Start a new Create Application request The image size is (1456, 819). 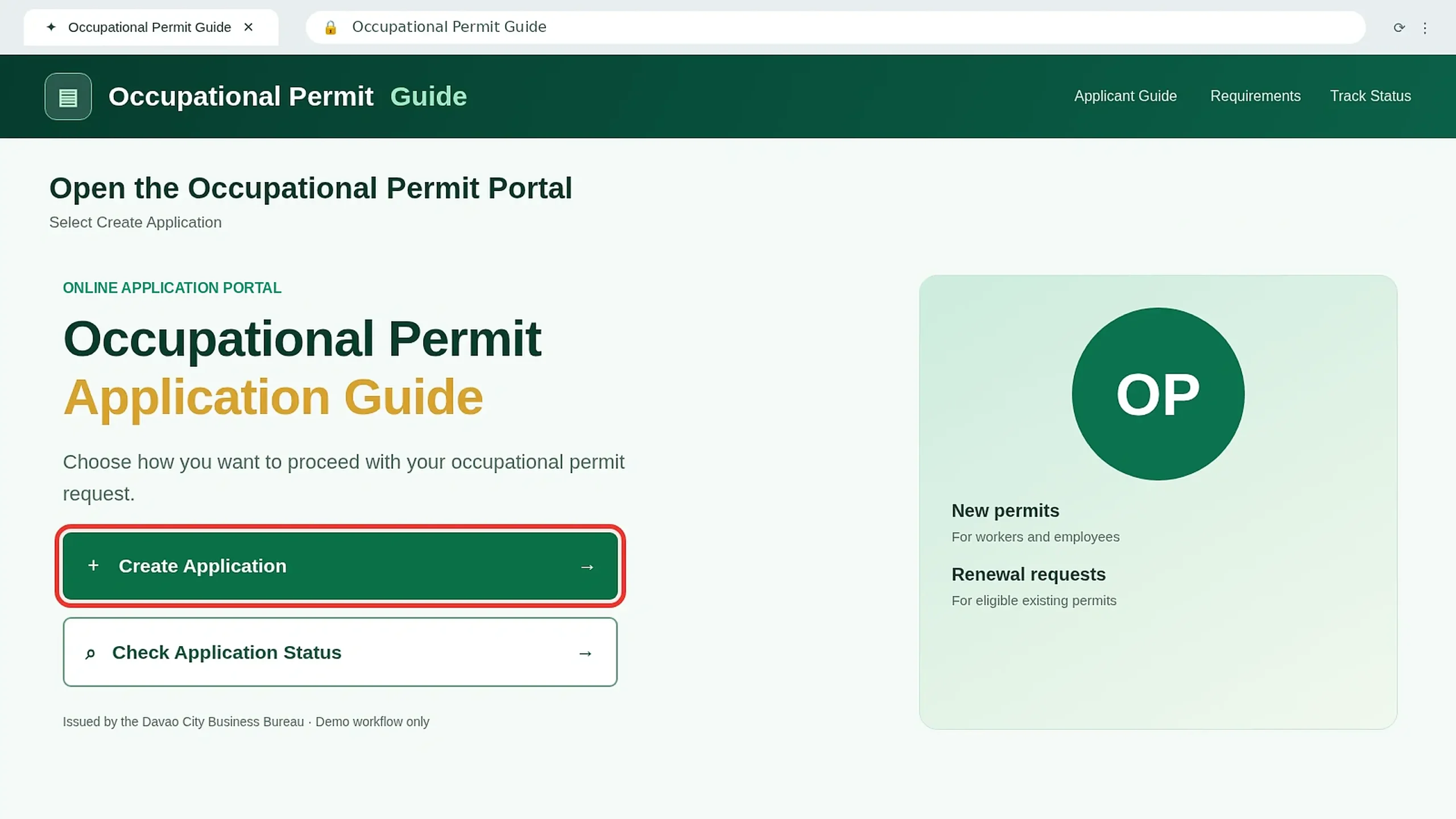coord(340,566)
